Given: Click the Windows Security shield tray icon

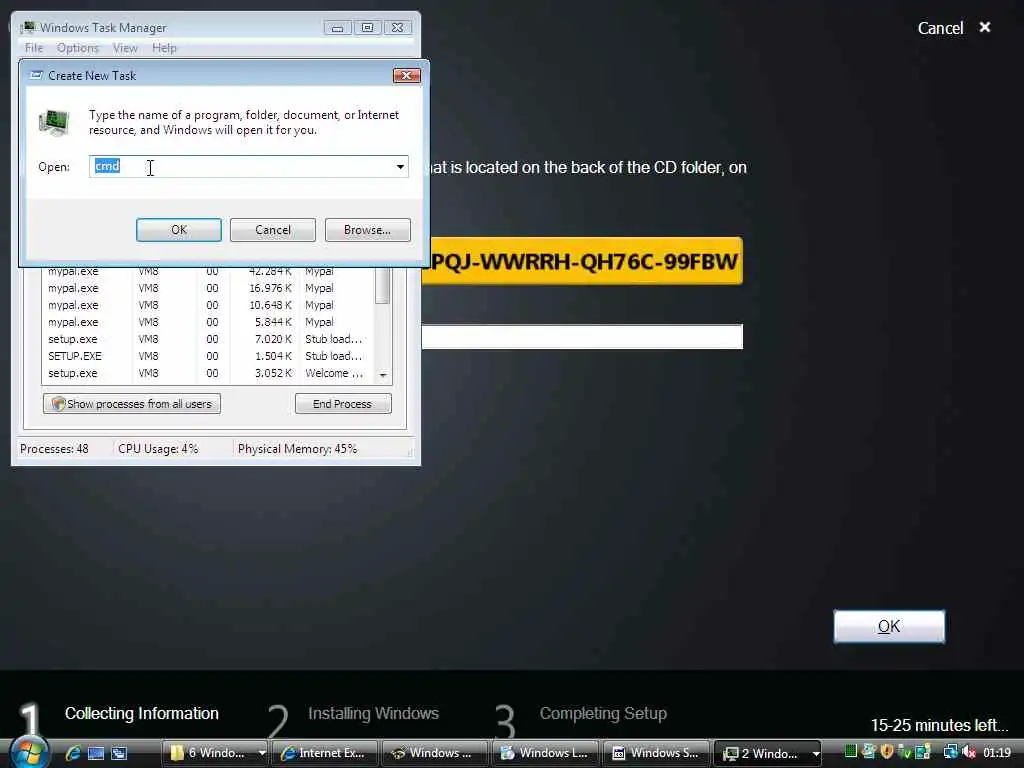Looking at the screenshot, I should click(x=886, y=752).
